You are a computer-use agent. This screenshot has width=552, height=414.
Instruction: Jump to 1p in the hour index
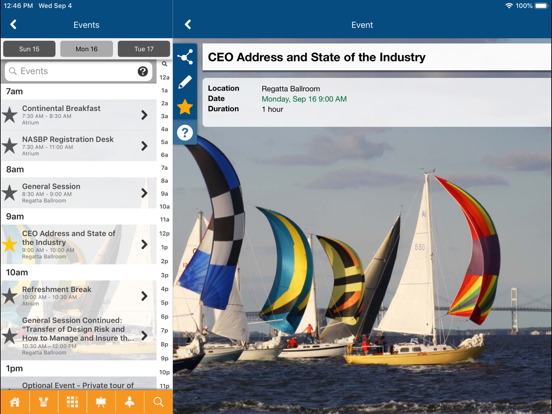(164, 247)
